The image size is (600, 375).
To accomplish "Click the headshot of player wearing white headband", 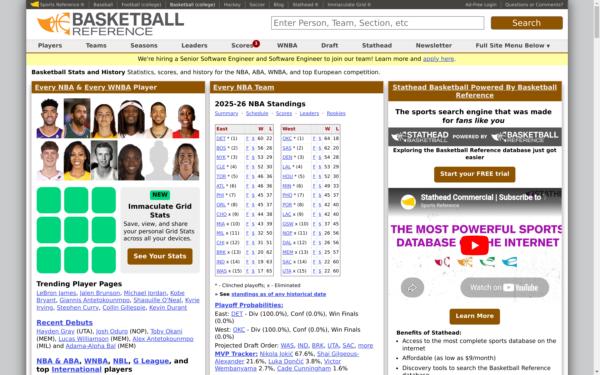I will (131, 118).
